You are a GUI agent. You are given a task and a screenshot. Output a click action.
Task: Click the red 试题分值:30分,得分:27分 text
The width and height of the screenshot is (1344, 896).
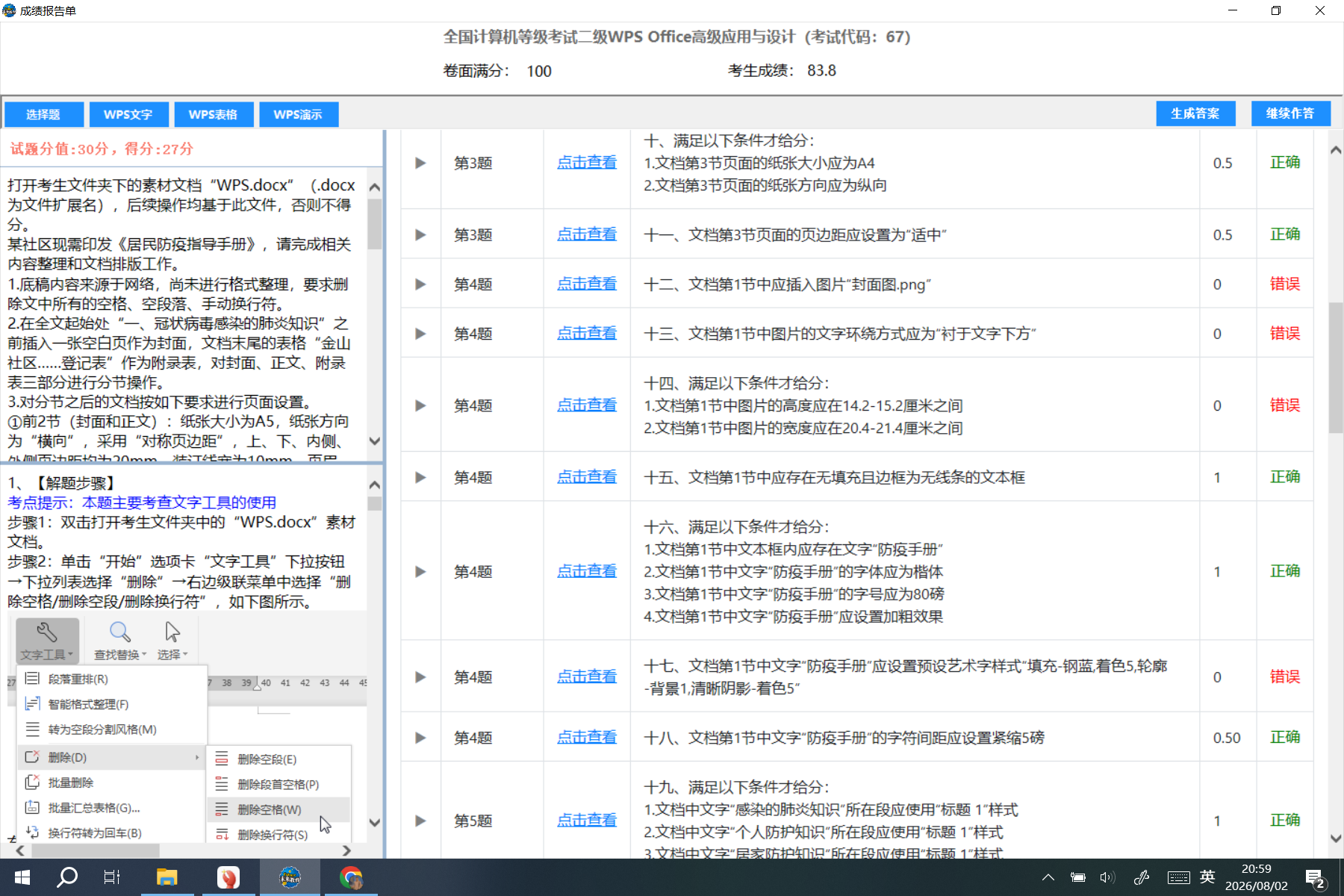tap(102, 149)
